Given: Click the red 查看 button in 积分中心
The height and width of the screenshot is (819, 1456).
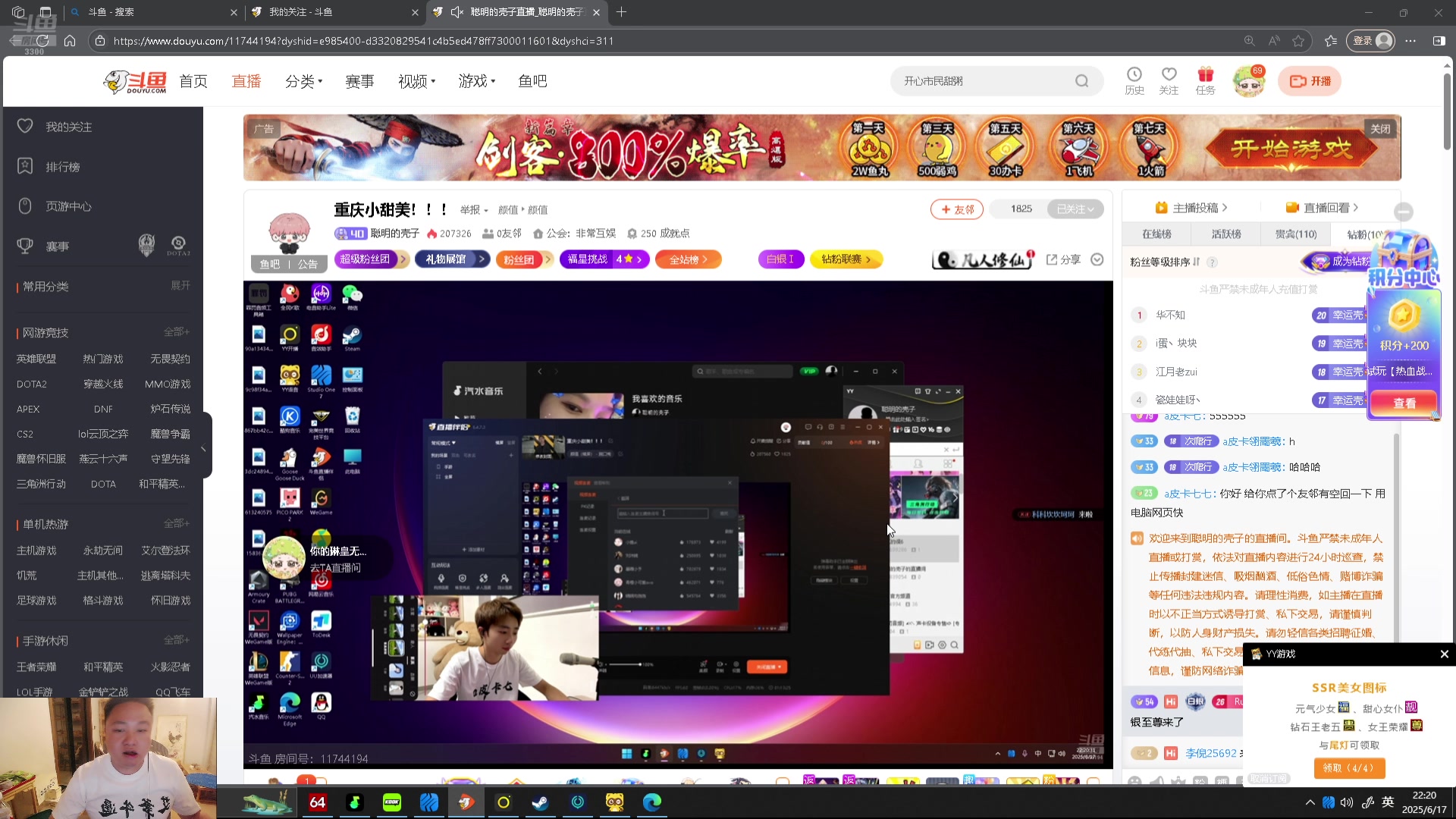Looking at the screenshot, I should pos(1404,403).
